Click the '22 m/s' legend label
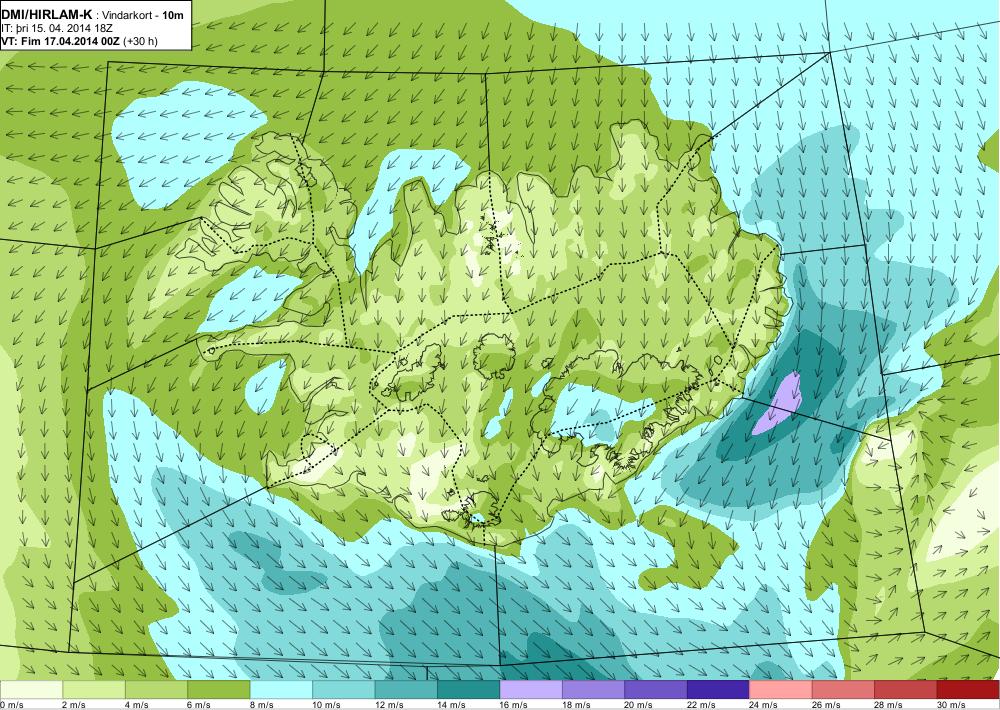The width and height of the screenshot is (1000, 710). coord(702,705)
